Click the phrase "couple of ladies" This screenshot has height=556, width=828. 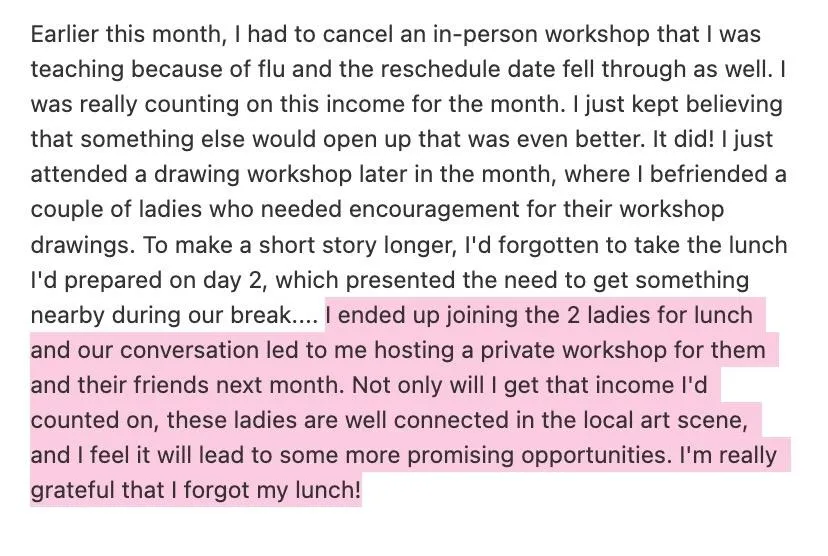point(117,210)
